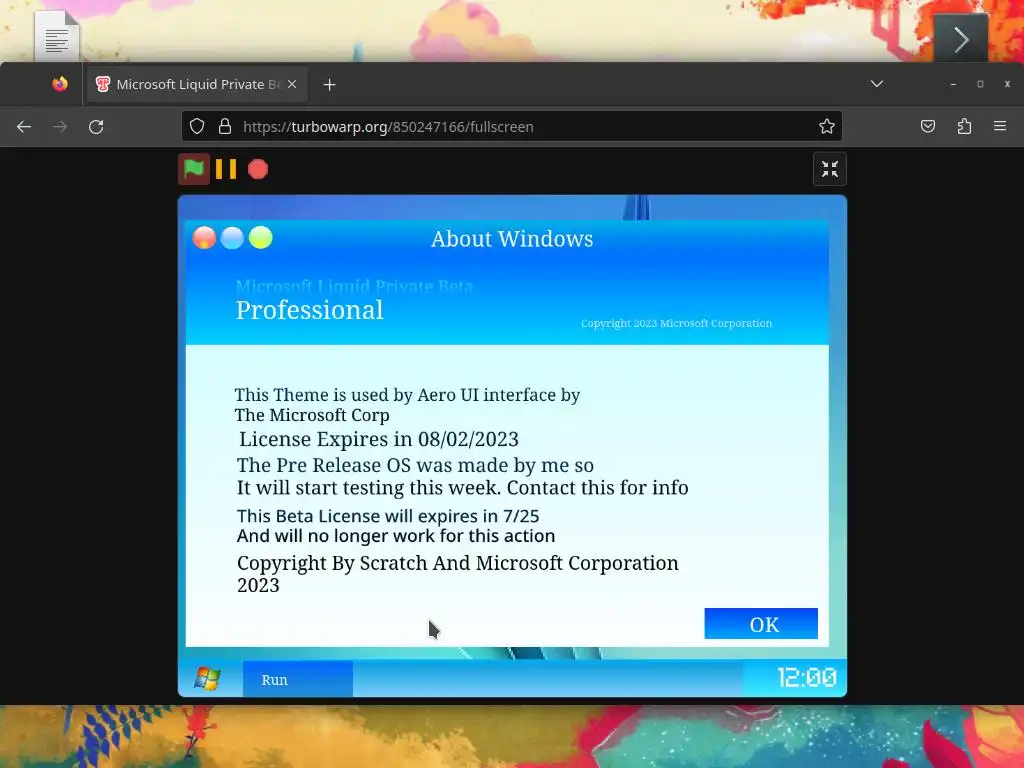This screenshot has width=1024, height=768.
Task: Click the 12:00 taskbar clock
Action: click(x=807, y=678)
